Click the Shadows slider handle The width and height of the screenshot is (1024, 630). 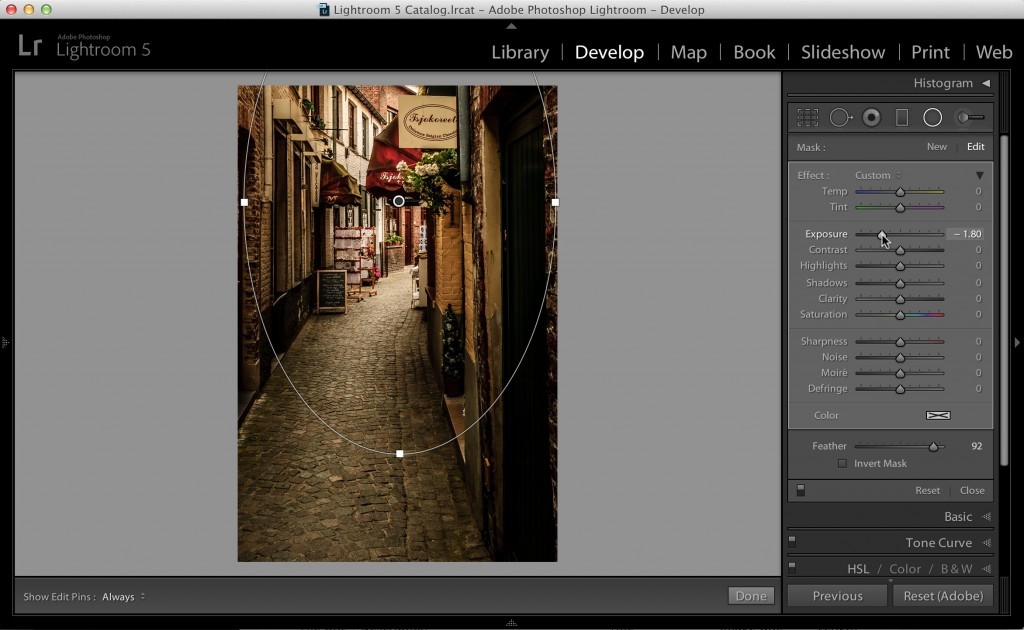click(900, 283)
